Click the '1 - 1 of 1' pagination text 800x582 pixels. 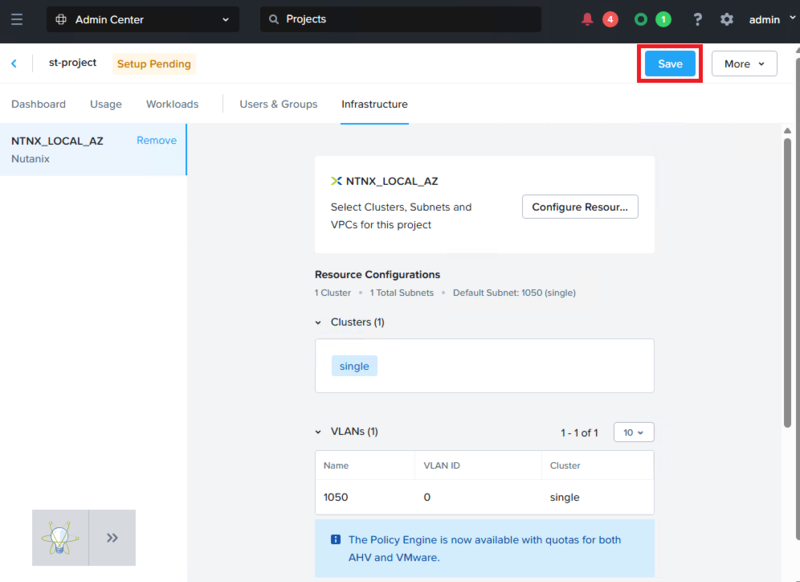click(x=579, y=433)
